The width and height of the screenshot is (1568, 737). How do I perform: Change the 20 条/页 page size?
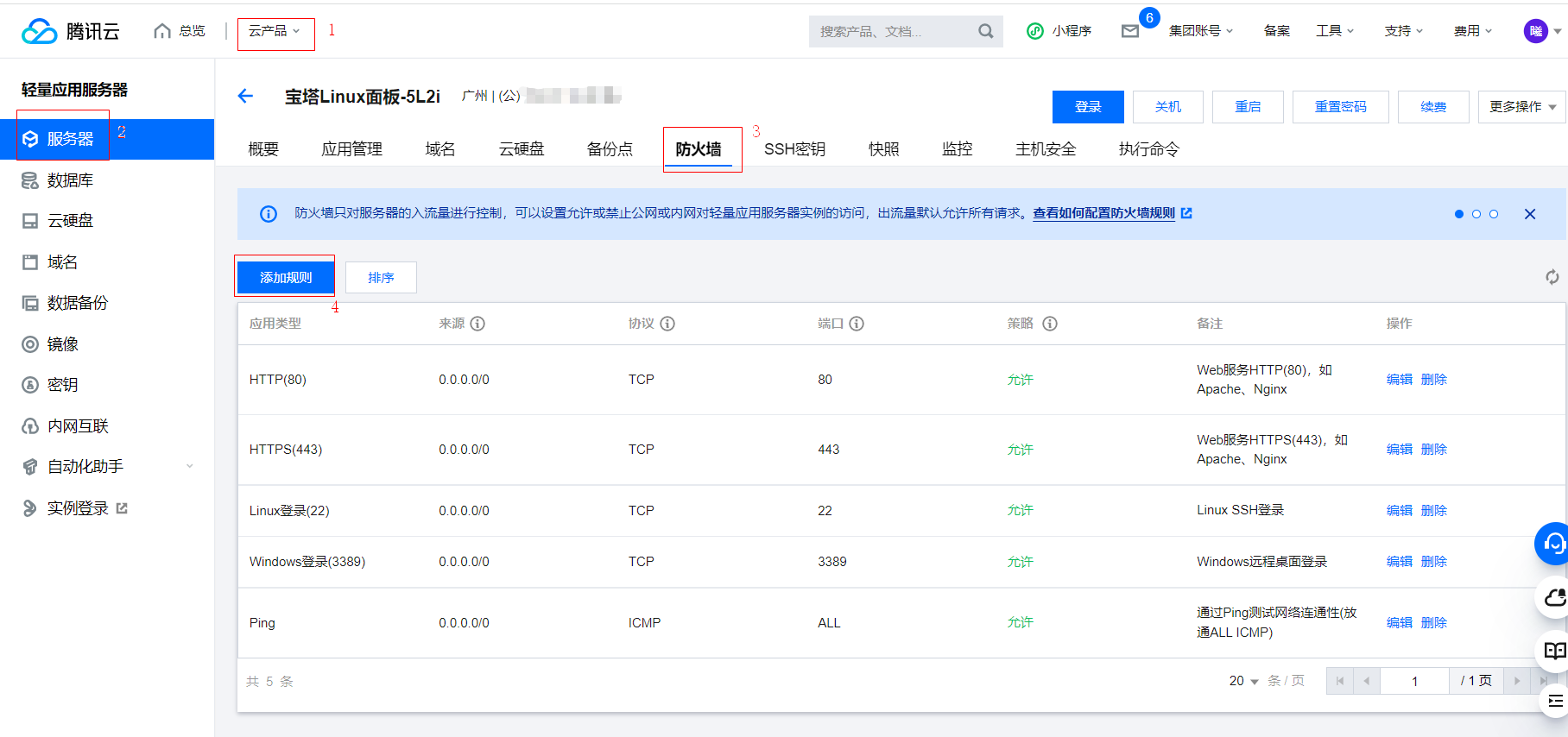coord(1243,681)
